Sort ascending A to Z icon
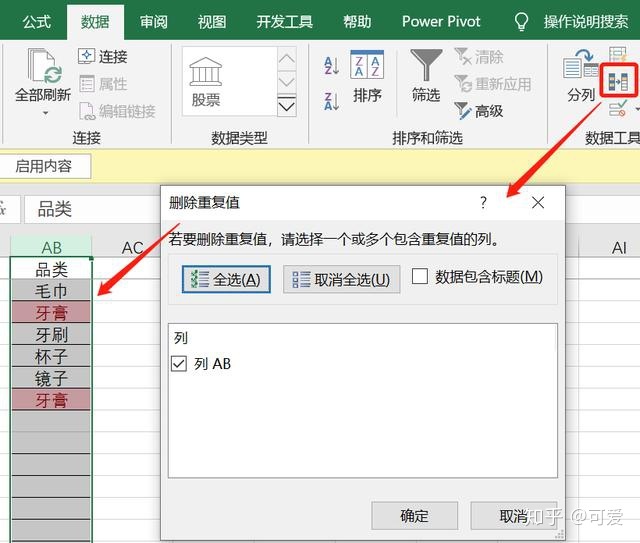 (x=331, y=65)
